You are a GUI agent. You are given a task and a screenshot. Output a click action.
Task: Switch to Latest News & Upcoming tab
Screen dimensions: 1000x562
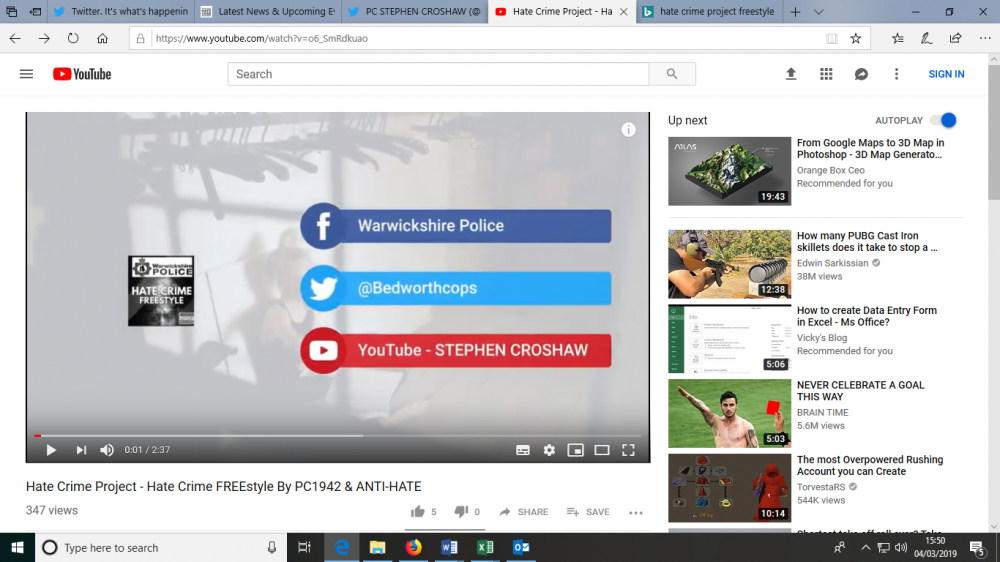[x=268, y=11]
